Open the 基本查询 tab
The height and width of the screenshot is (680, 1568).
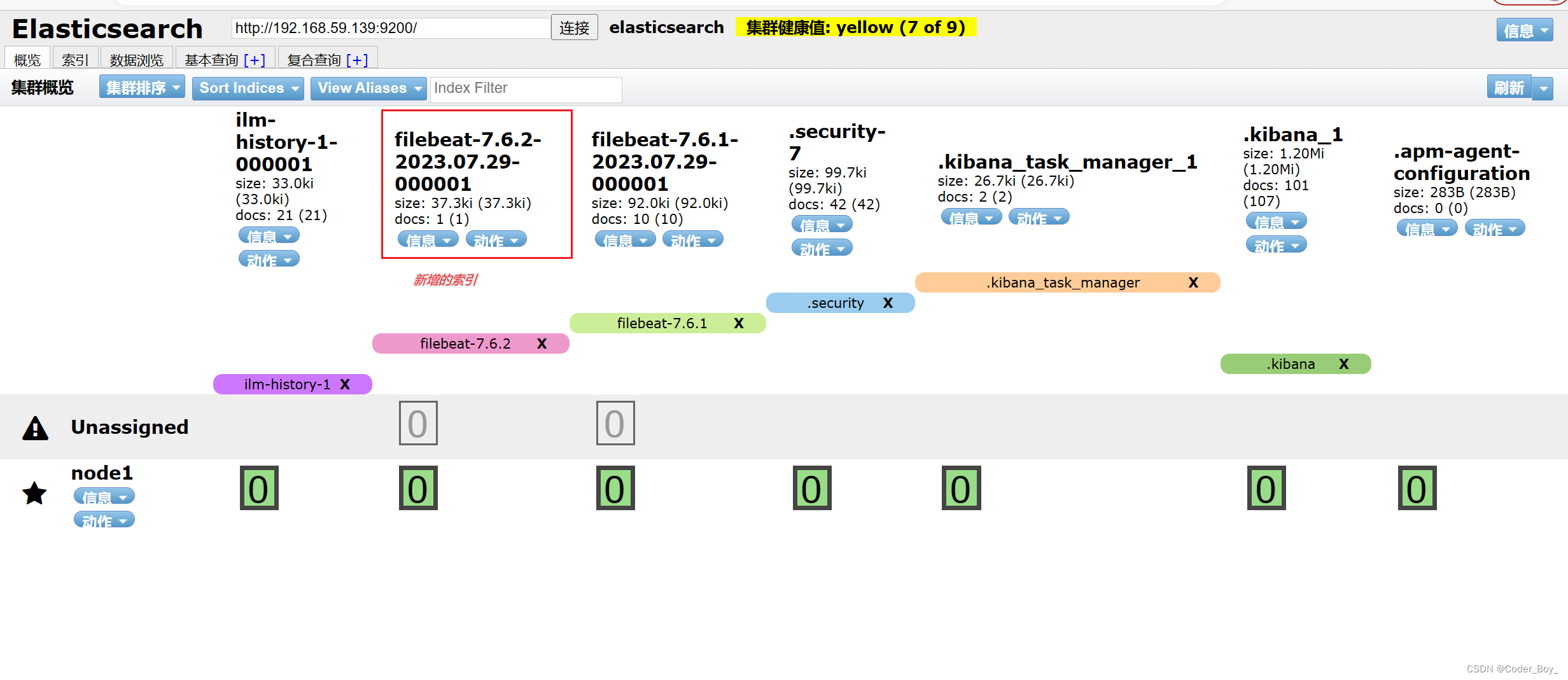[211, 60]
